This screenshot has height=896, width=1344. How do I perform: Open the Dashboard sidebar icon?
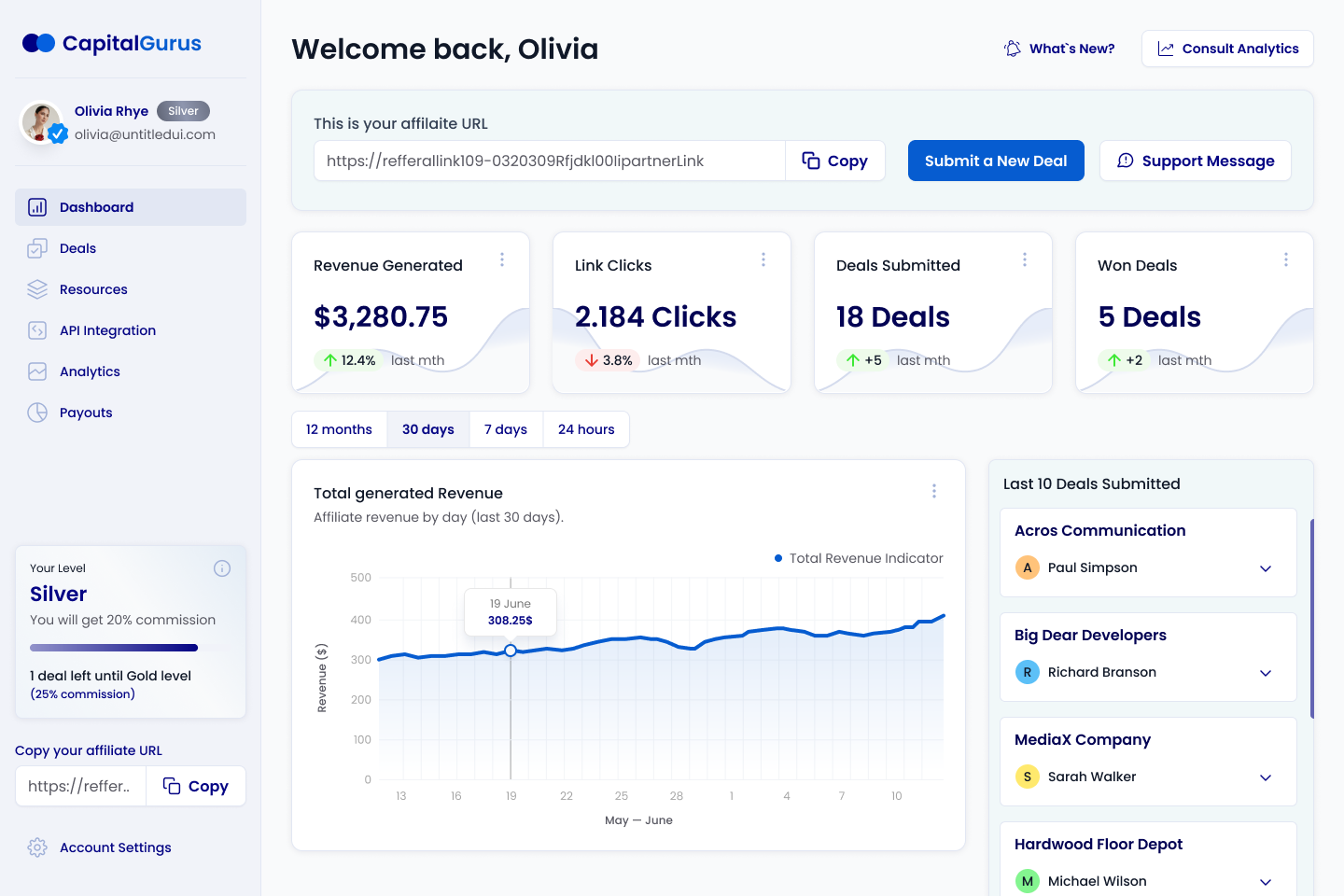click(x=37, y=207)
